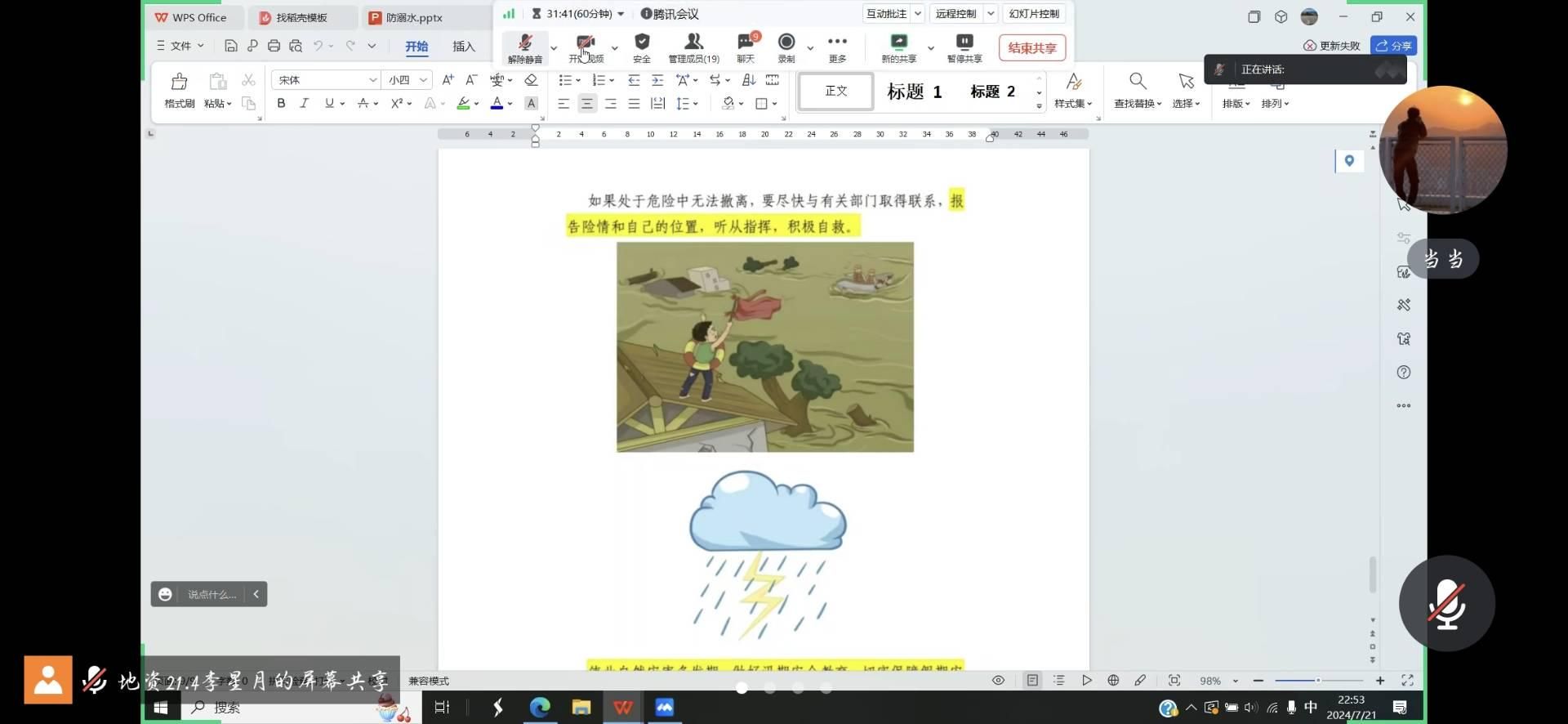
Task: Unmute the microphone (解除静音)
Action: pos(524,47)
